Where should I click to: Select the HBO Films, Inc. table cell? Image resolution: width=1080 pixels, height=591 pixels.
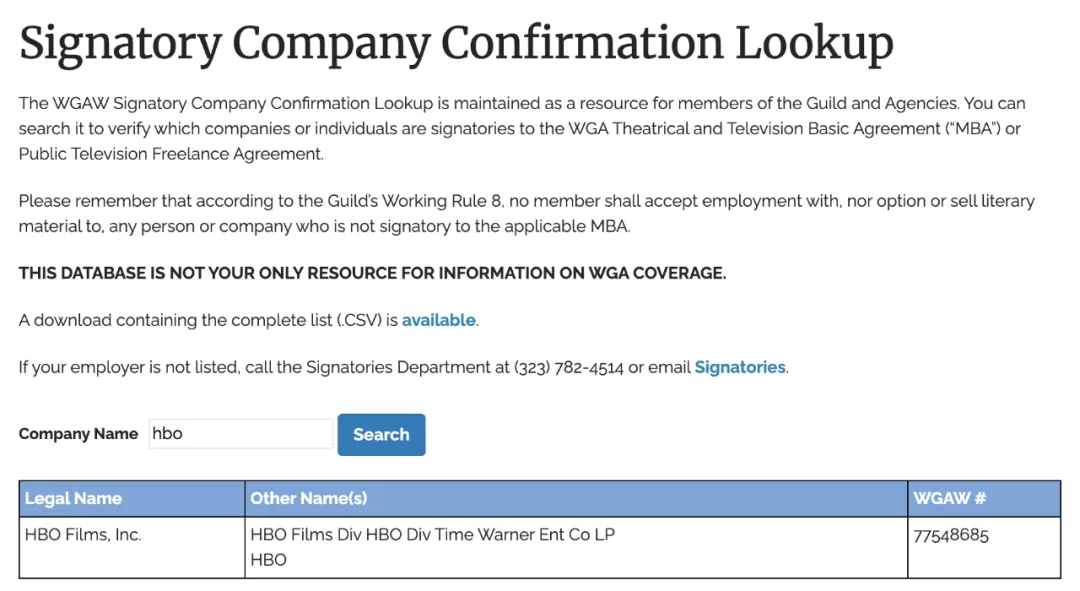coord(83,535)
